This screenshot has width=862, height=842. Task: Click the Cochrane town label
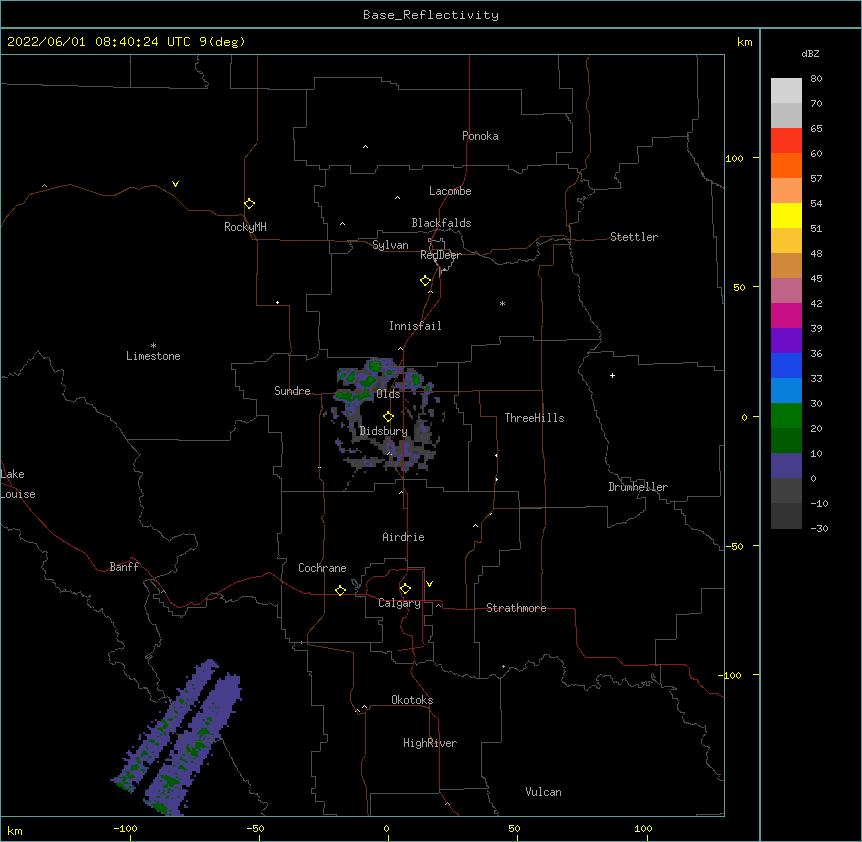click(322, 568)
